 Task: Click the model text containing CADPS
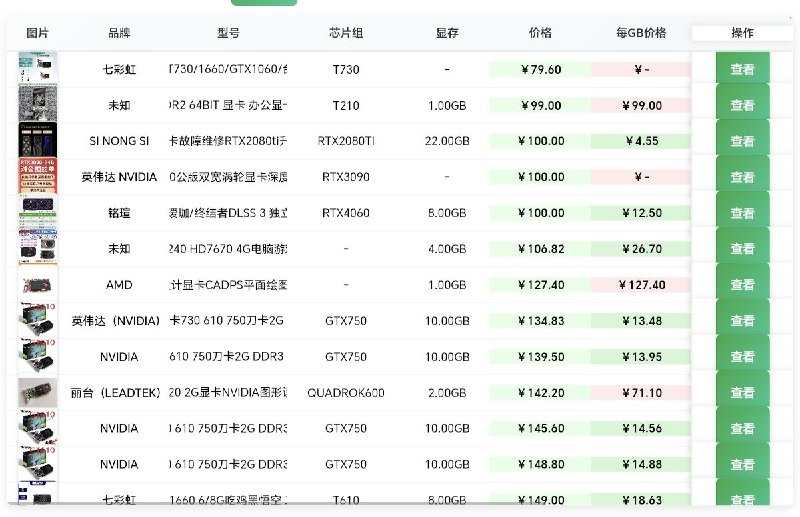pos(228,285)
